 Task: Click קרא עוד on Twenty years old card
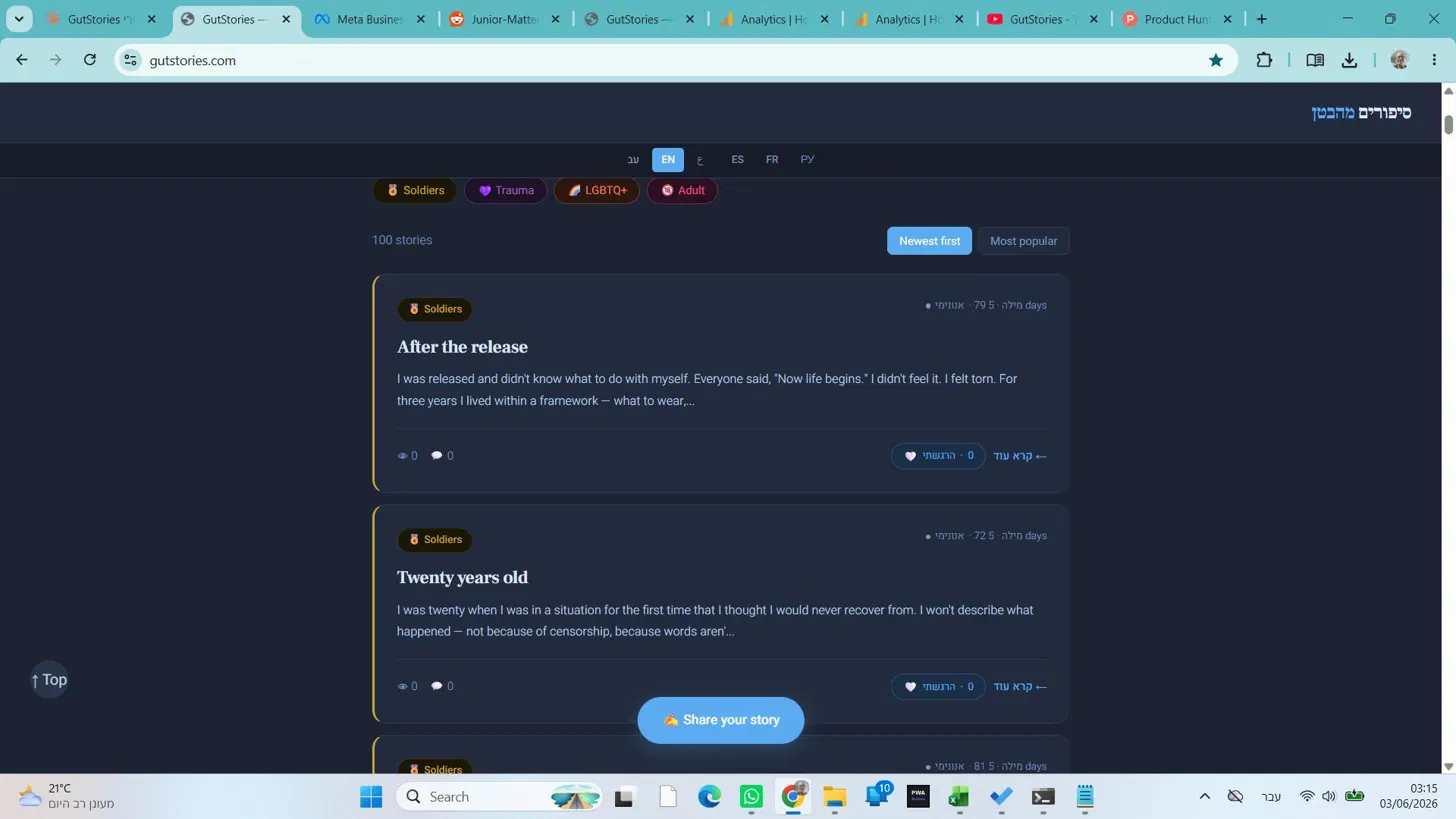(1020, 687)
